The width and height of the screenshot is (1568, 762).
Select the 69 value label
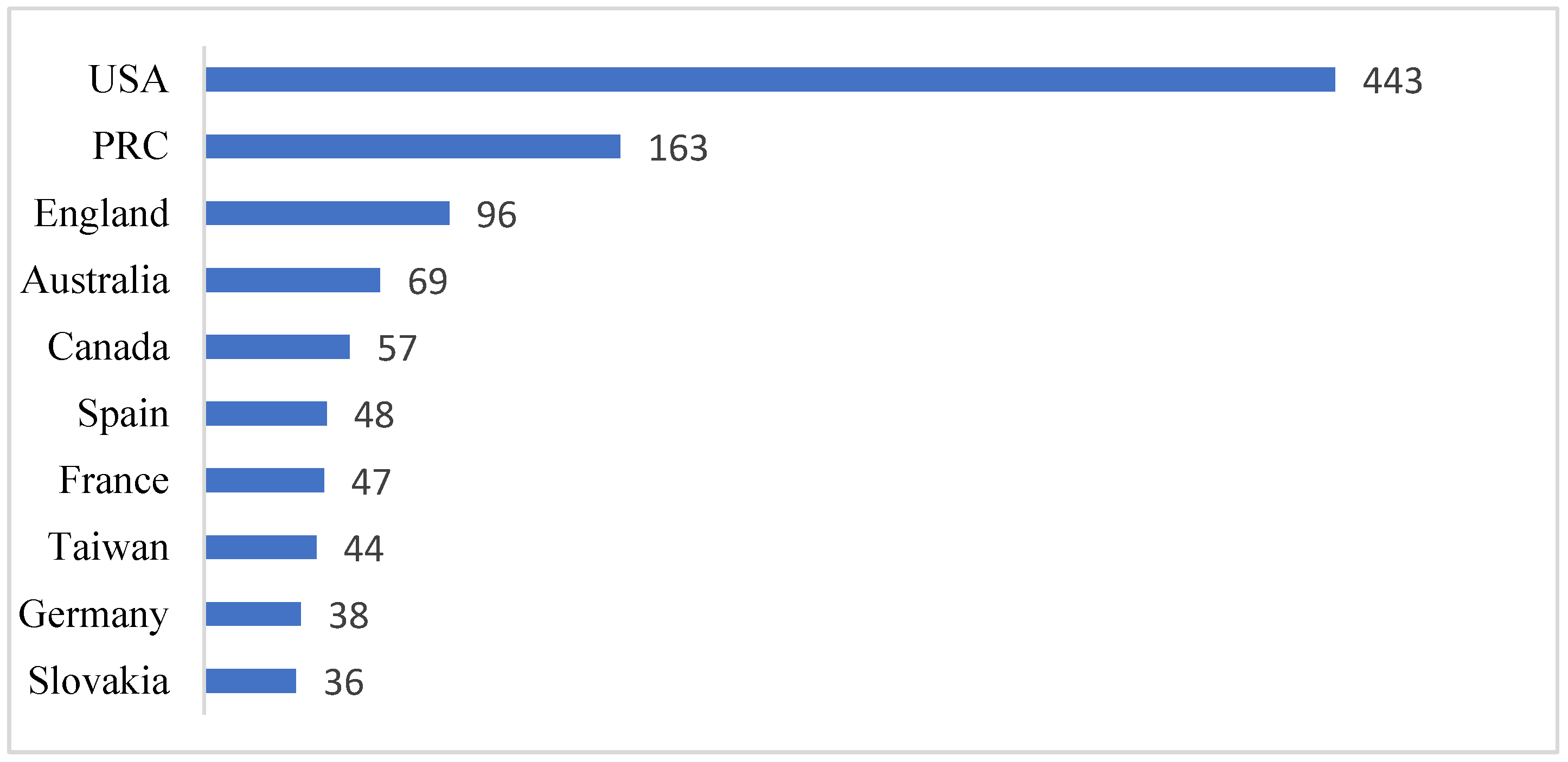(427, 282)
